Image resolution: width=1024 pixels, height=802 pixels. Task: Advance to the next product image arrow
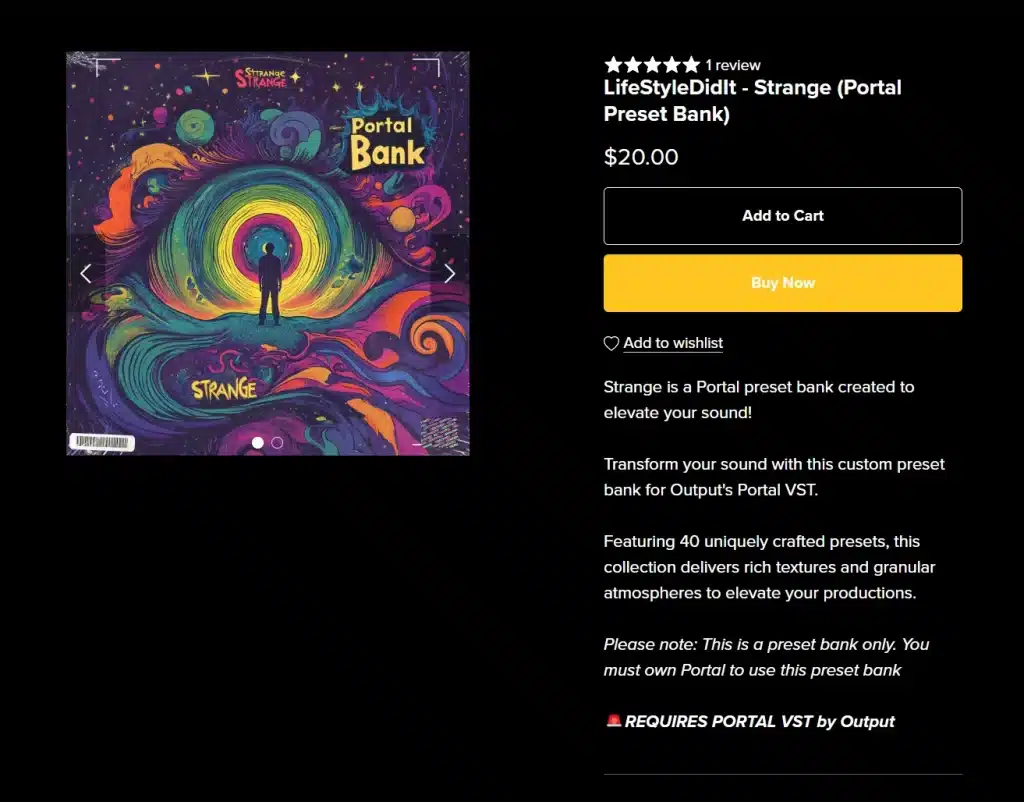pos(449,274)
